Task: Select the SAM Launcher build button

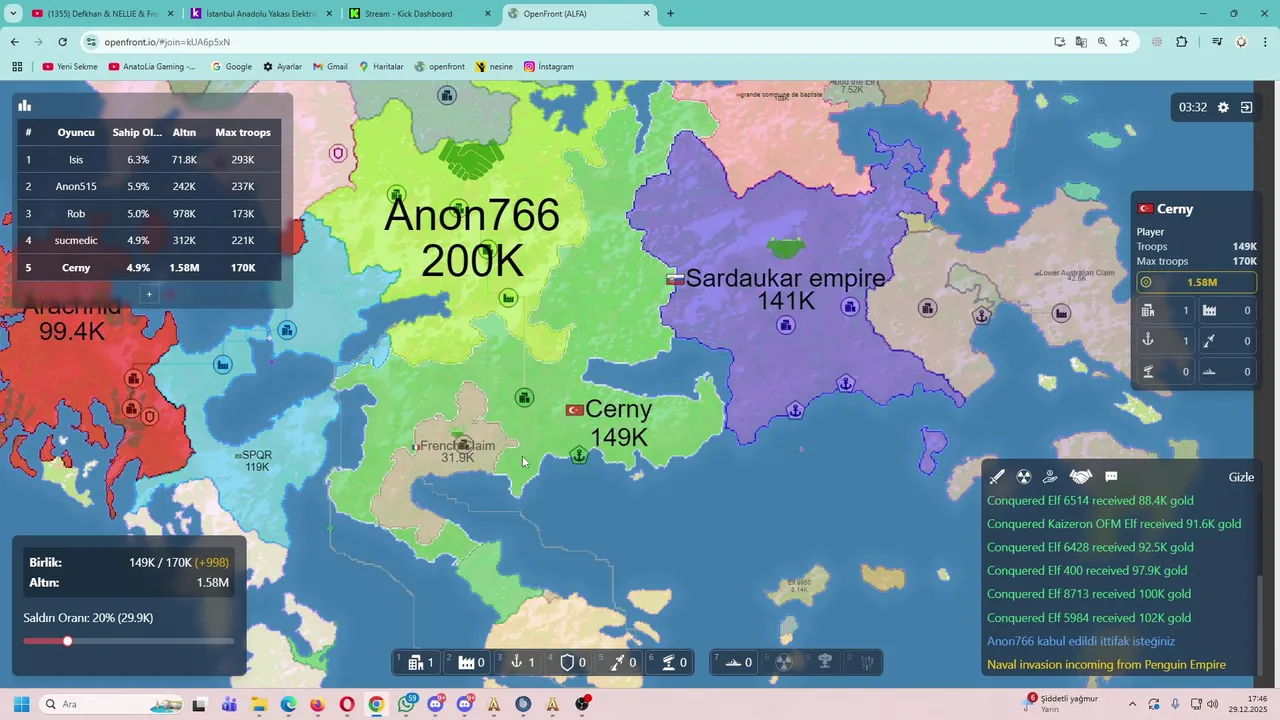Action: pyautogui.click(x=672, y=662)
